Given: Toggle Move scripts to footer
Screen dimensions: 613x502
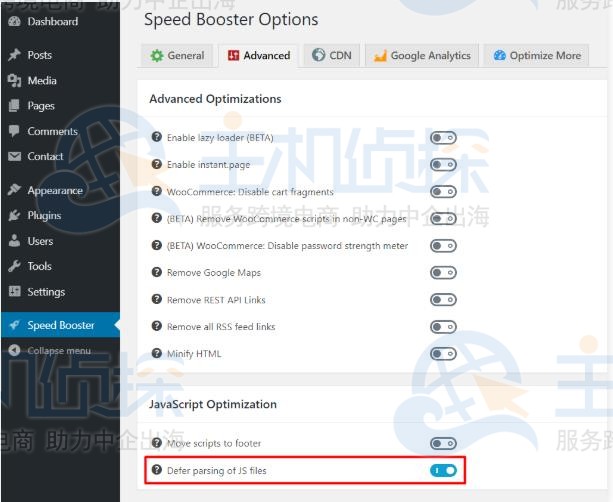Looking at the screenshot, I should pyautogui.click(x=443, y=443).
